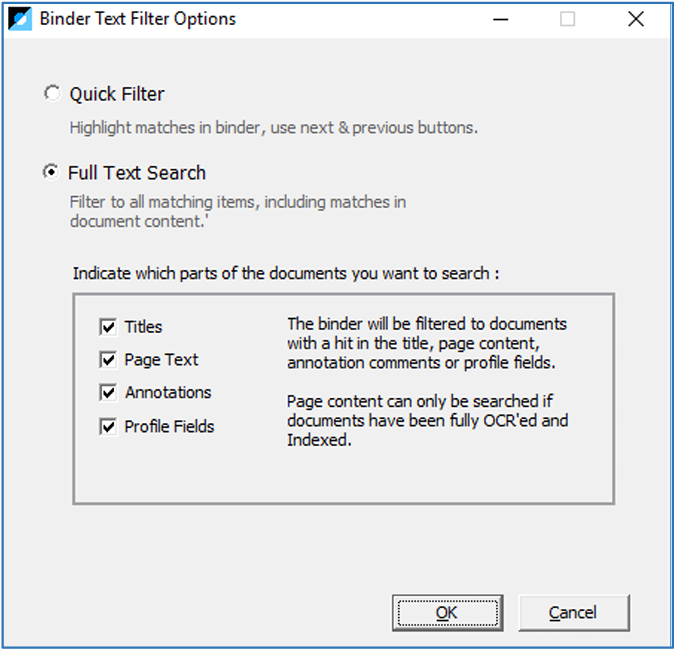Click the 'Page Text' label words
The image size is (674, 649).
161,360
